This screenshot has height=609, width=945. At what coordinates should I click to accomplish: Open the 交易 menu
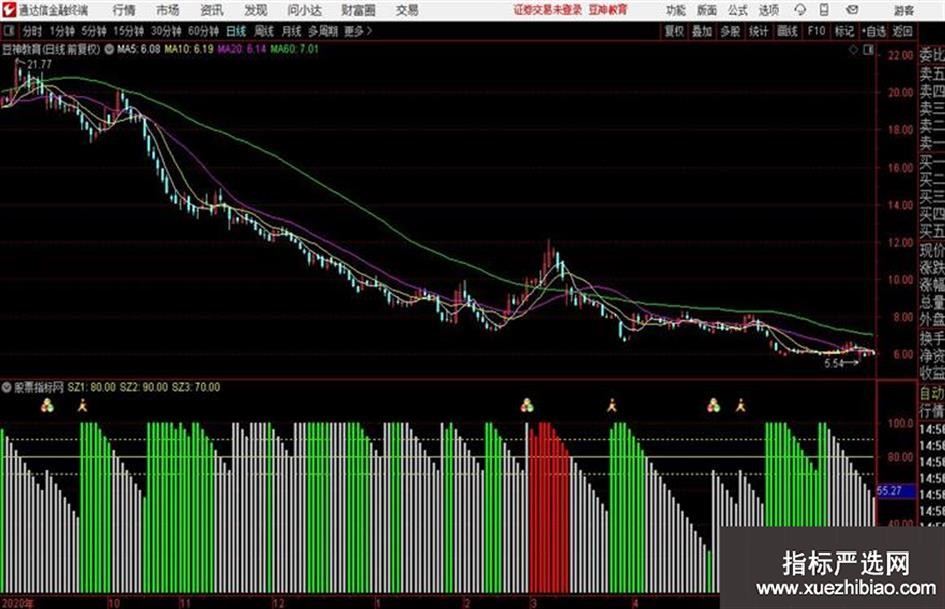pyautogui.click(x=407, y=10)
